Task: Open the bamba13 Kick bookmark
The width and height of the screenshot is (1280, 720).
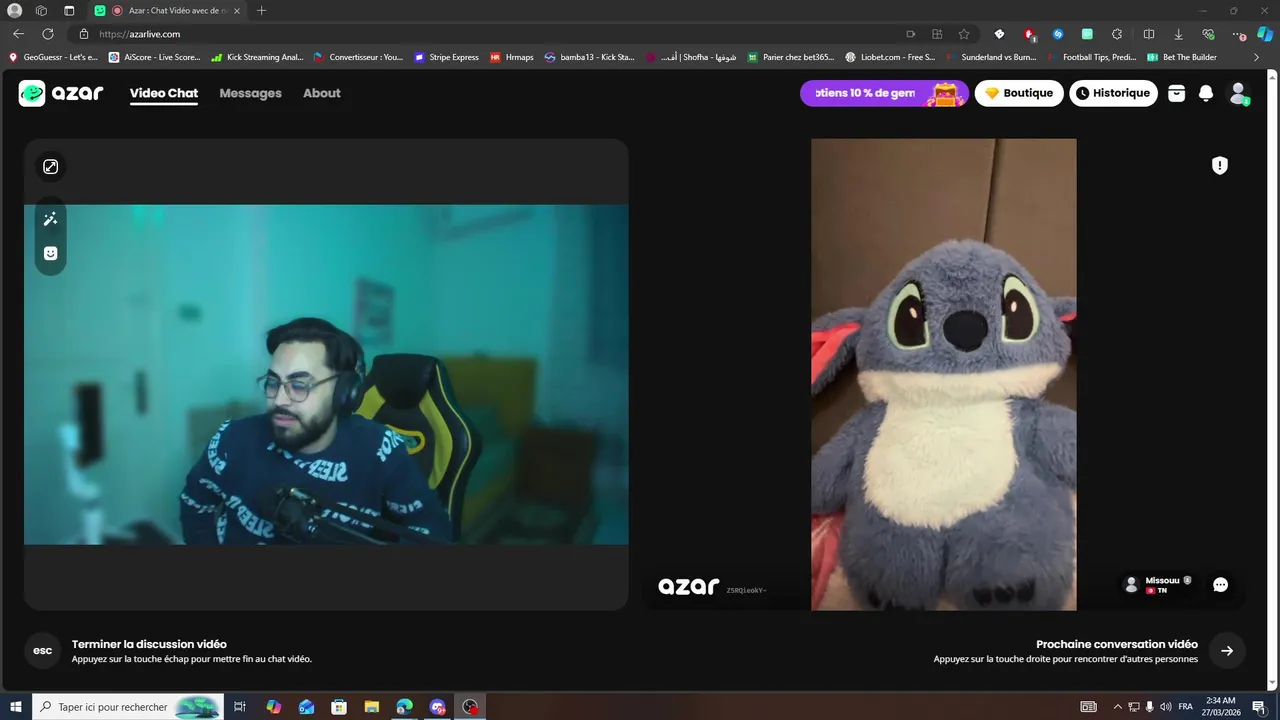Action: pyautogui.click(x=590, y=57)
